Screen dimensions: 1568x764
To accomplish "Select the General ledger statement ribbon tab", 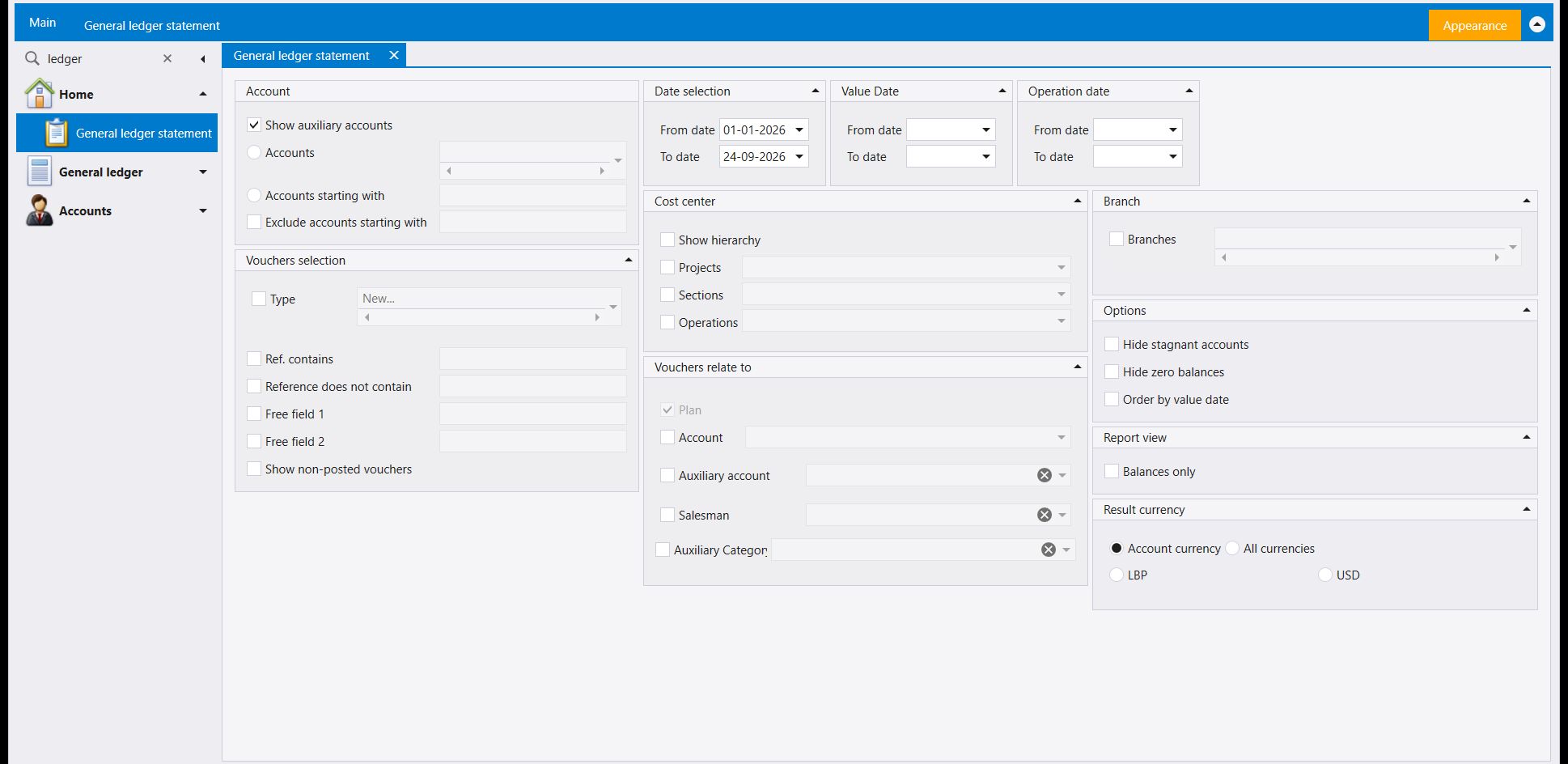I will 152,25.
